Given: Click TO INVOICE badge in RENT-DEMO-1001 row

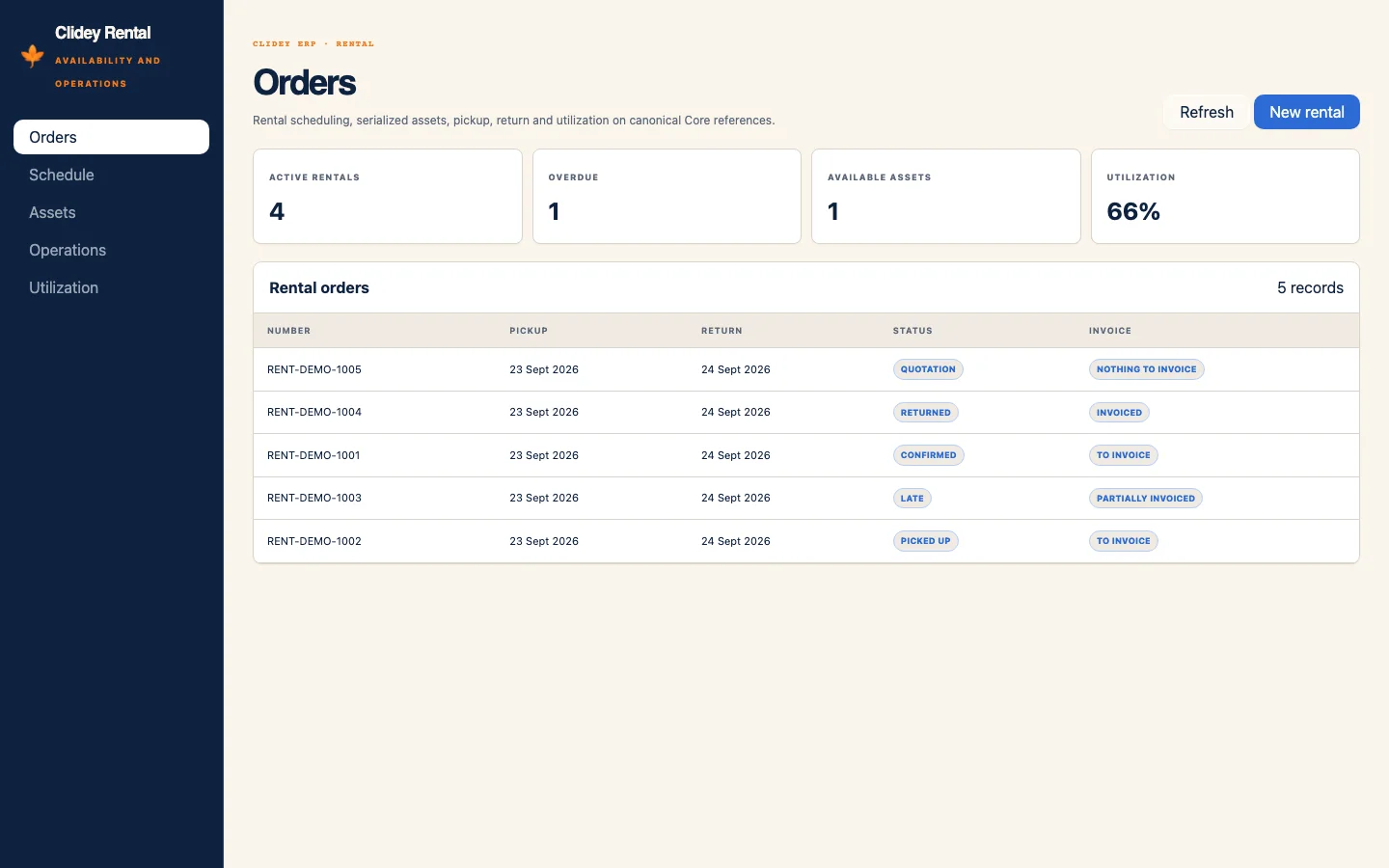Looking at the screenshot, I should coord(1124,455).
